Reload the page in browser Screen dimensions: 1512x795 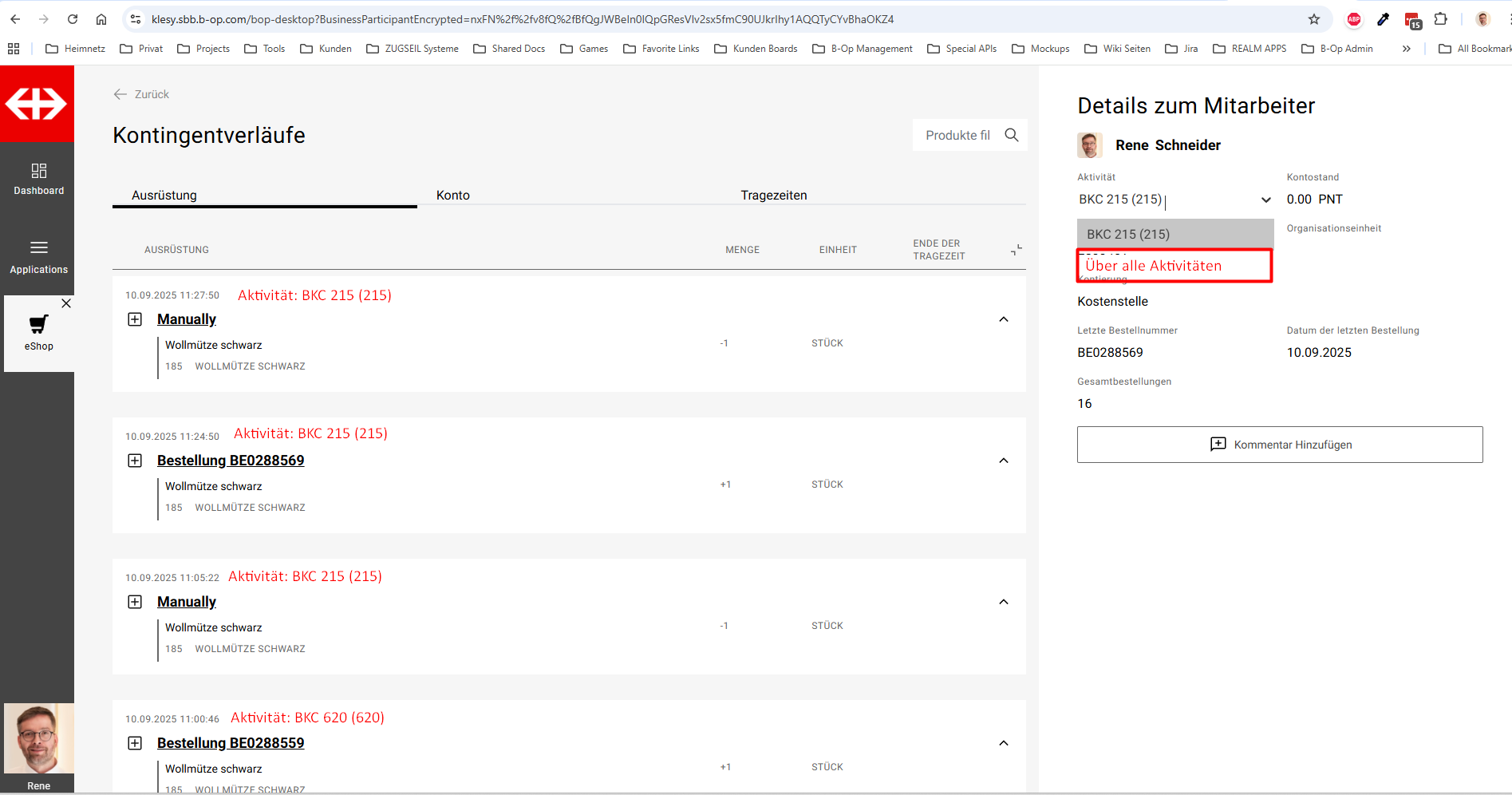pos(73,19)
